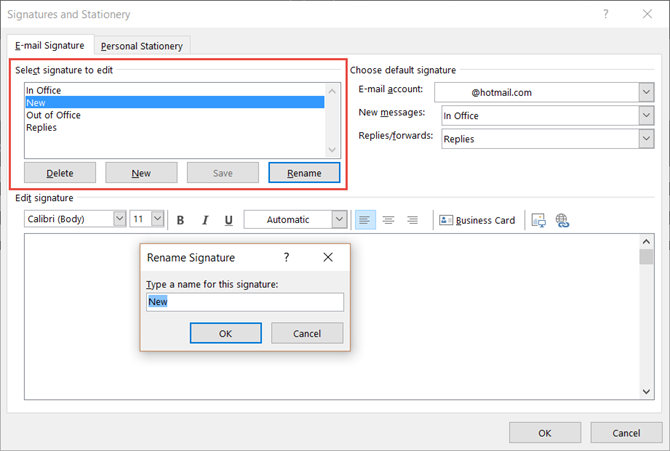670x451 pixels.
Task: Confirm rename with OK in Rename Signature
Action: tap(226, 333)
